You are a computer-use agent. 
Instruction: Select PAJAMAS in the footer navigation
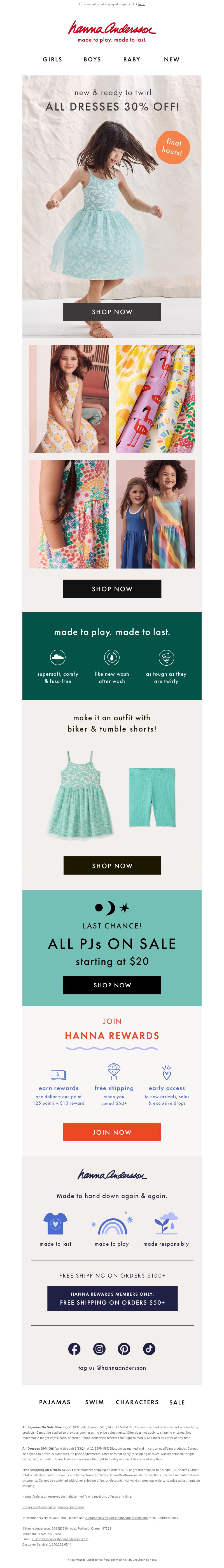[x=55, y=1402]
